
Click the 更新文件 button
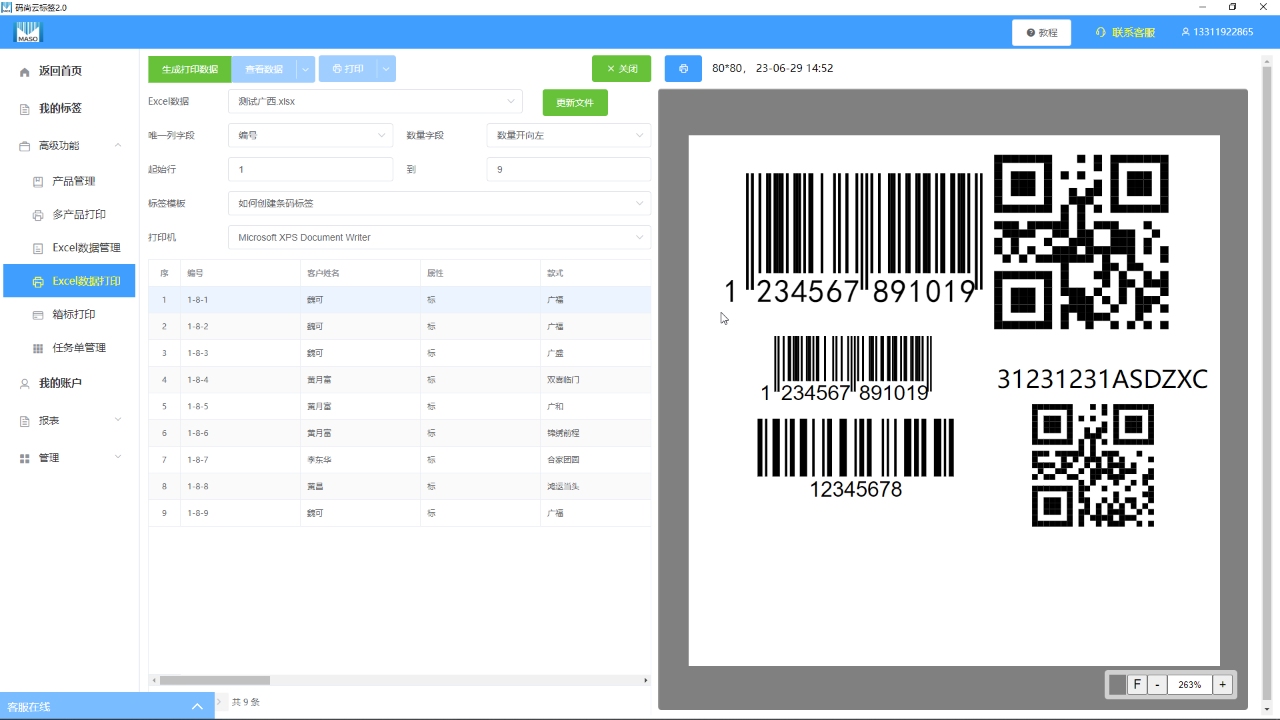(x=575, y=103)
